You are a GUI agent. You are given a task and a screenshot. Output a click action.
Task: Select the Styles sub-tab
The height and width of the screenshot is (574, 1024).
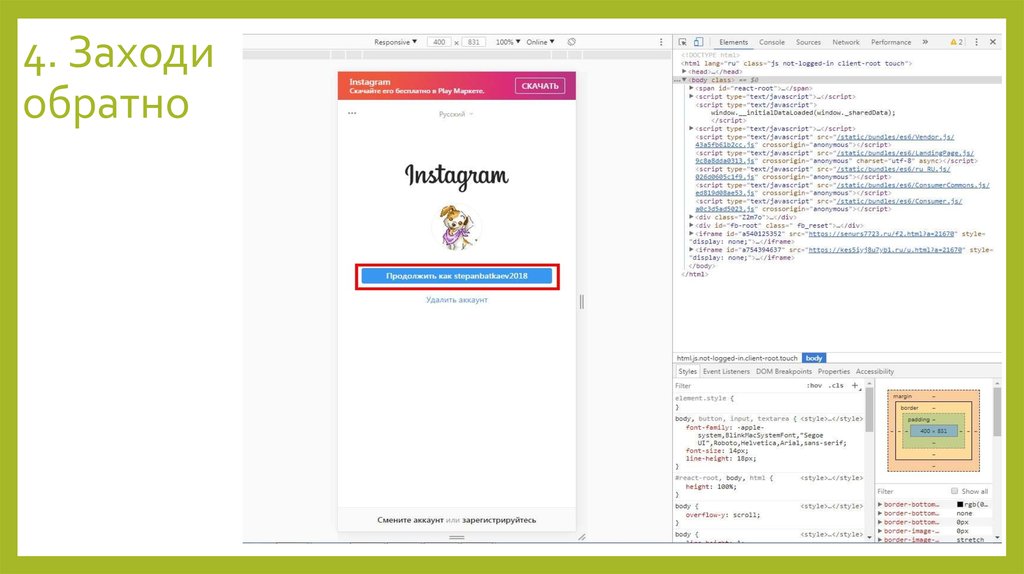tap(688, 372)
